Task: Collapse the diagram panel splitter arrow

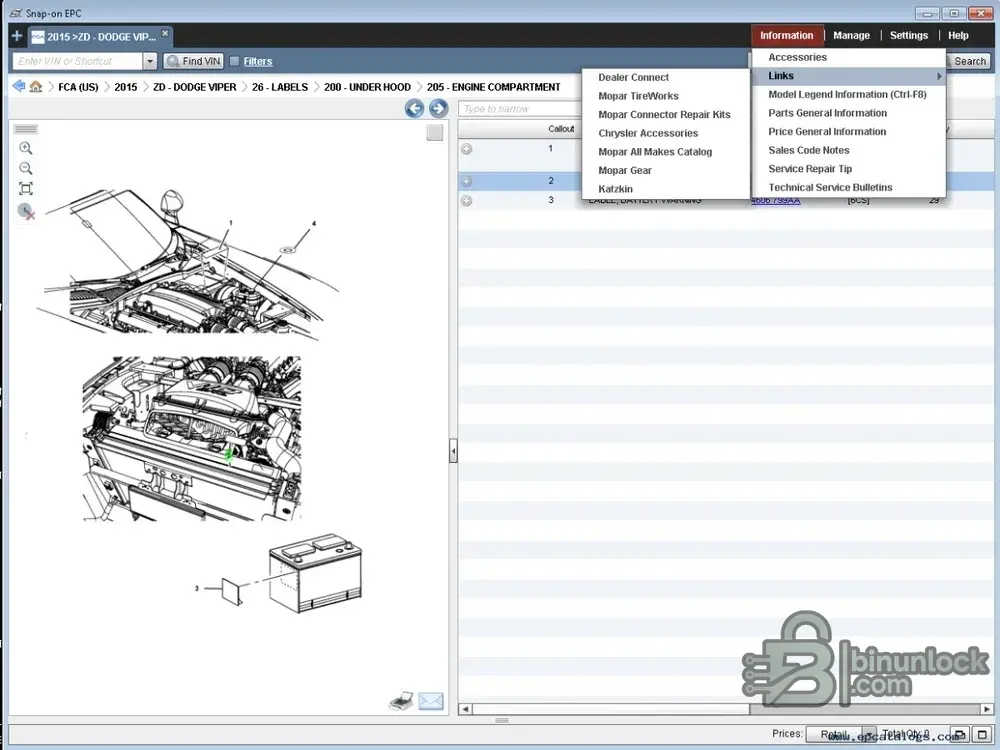Action: (453, 451)
